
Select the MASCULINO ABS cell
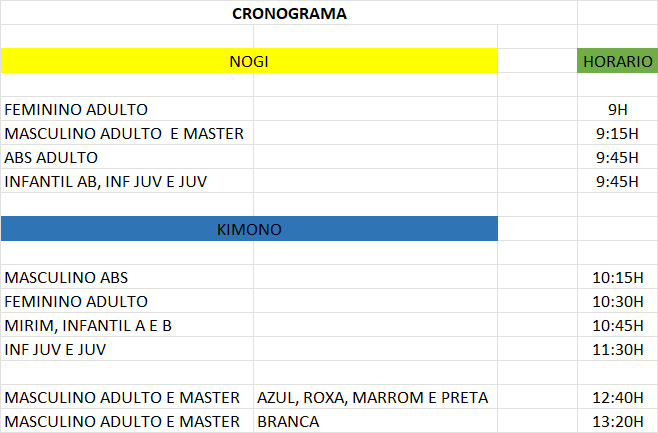tap(66, 277)
